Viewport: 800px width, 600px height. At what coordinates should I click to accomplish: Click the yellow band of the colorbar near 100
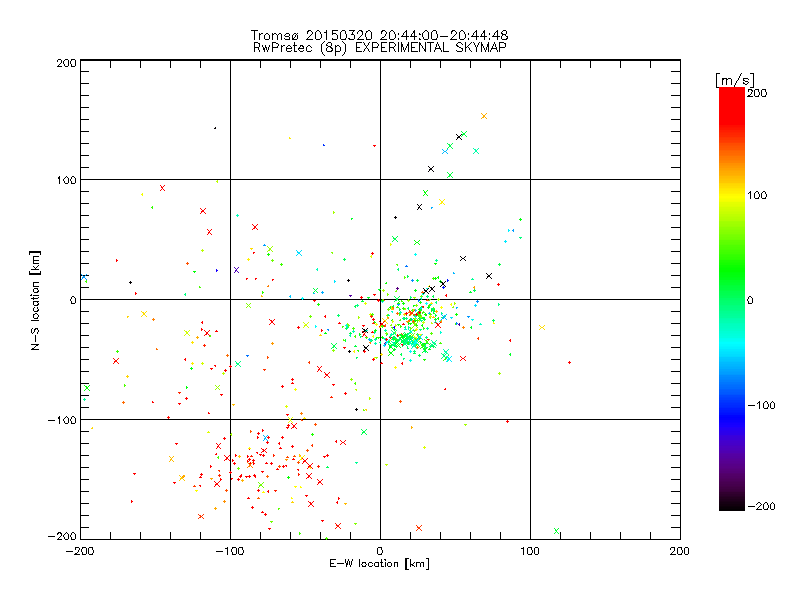[x=732, y=195]
